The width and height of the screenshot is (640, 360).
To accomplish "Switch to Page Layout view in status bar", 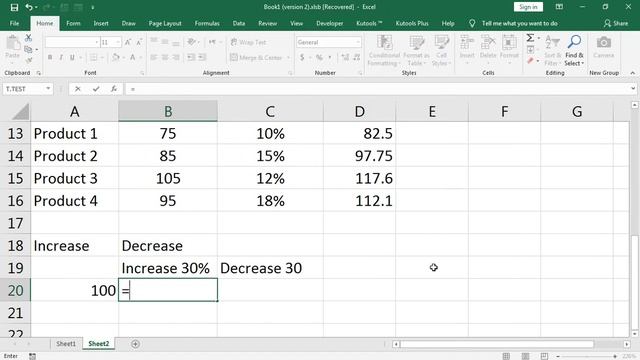I will (x=525, y=356).
